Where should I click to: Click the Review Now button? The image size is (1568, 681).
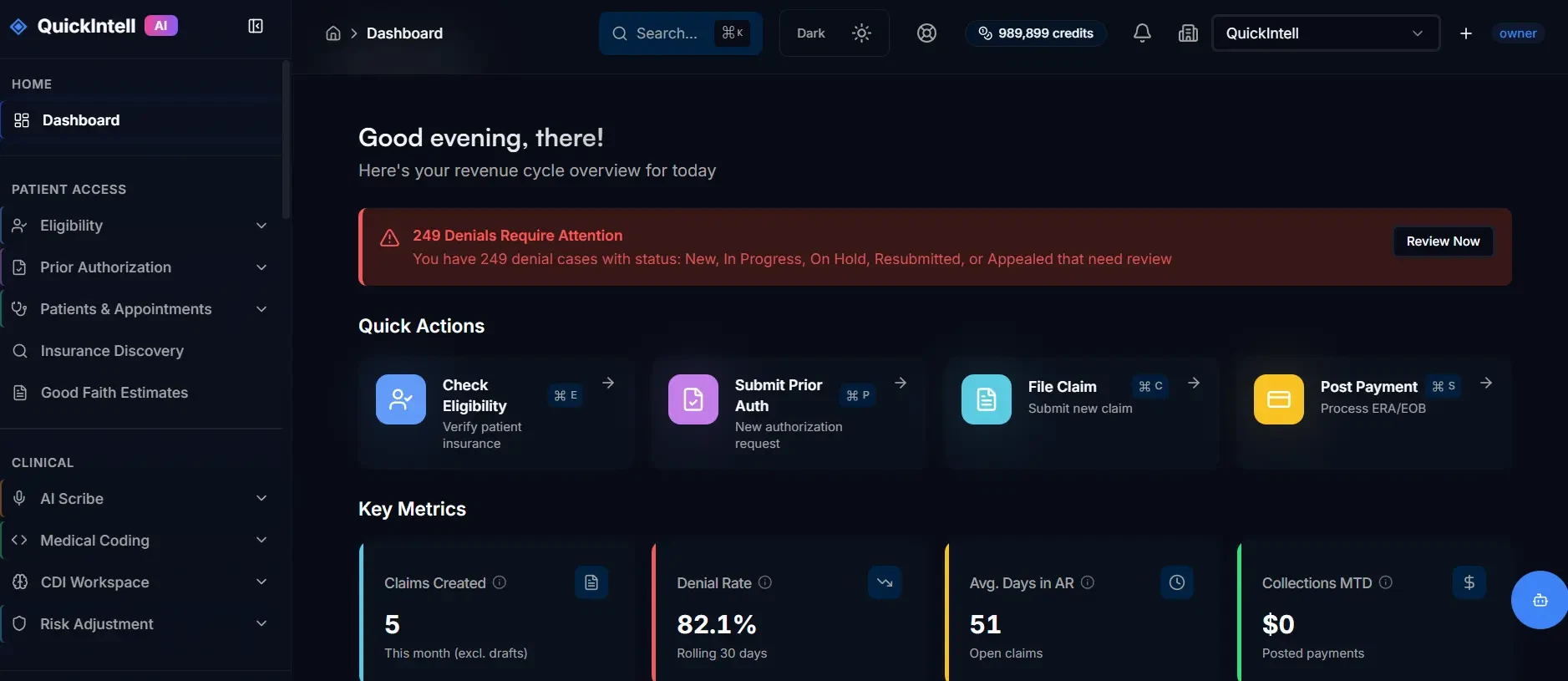tap(1443, 241)
